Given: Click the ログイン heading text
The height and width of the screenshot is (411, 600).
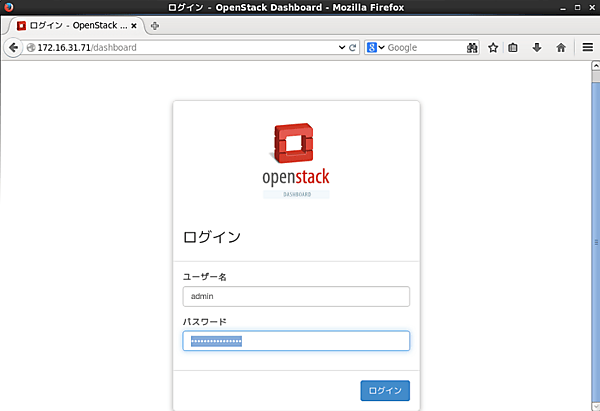Looking at the screenshot, I should click(x=212, y=237).
